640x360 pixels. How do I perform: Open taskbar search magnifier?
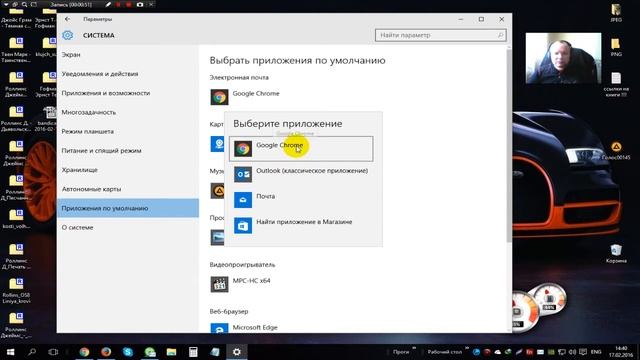[32, 351]
